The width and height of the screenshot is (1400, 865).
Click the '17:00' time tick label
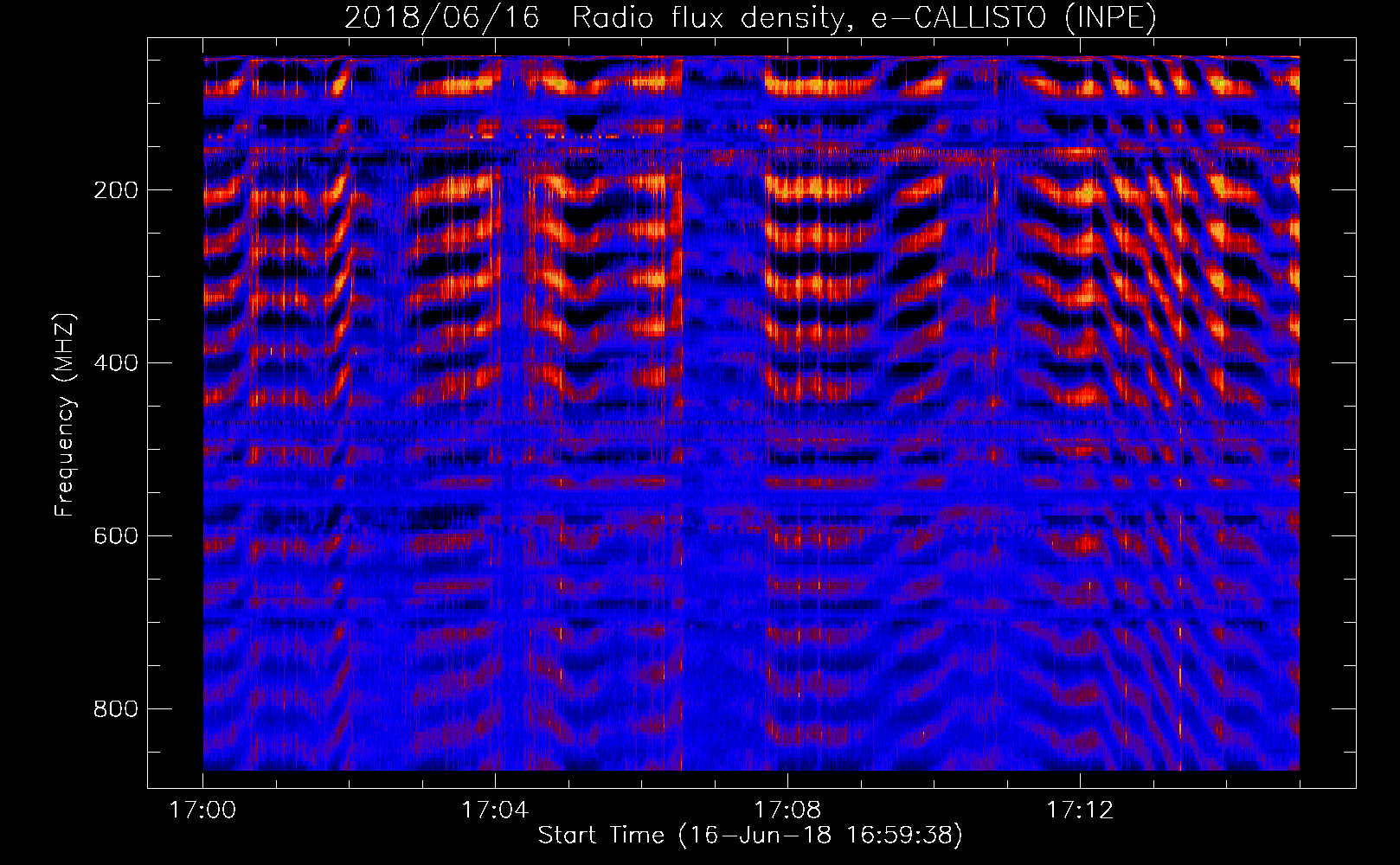[202, 810]
